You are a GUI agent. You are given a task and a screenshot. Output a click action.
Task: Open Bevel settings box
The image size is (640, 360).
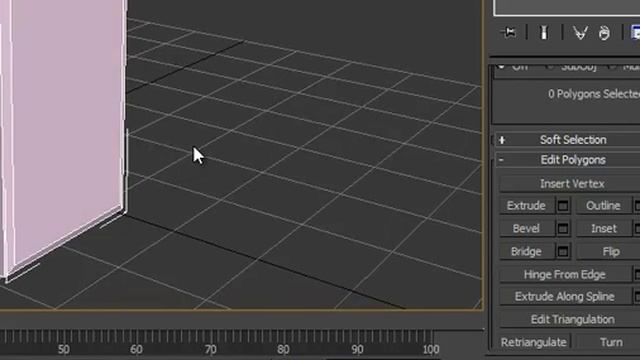coord(563,229)
